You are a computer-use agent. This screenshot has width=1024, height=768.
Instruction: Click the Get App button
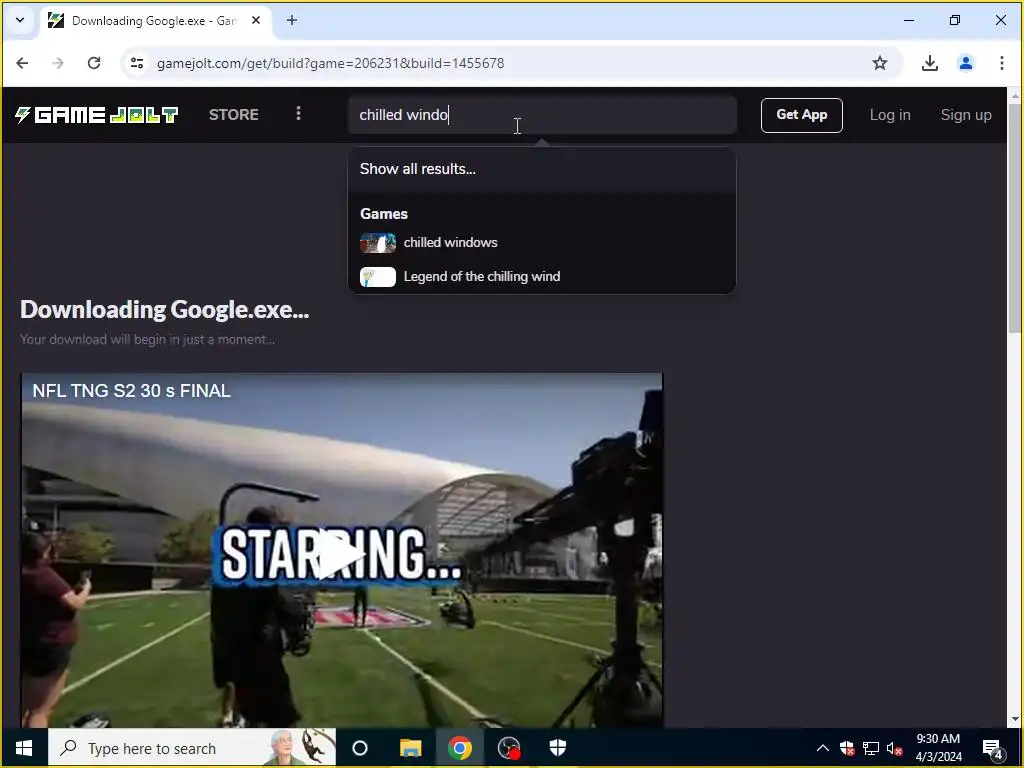tap(801, 115)
